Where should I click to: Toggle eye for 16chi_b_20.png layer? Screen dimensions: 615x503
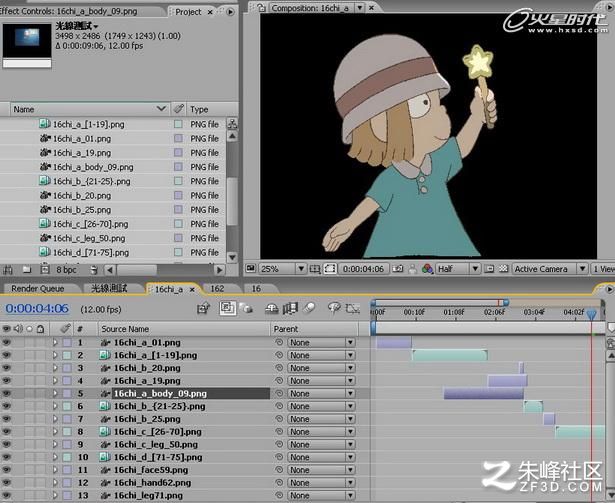point(6,368)
